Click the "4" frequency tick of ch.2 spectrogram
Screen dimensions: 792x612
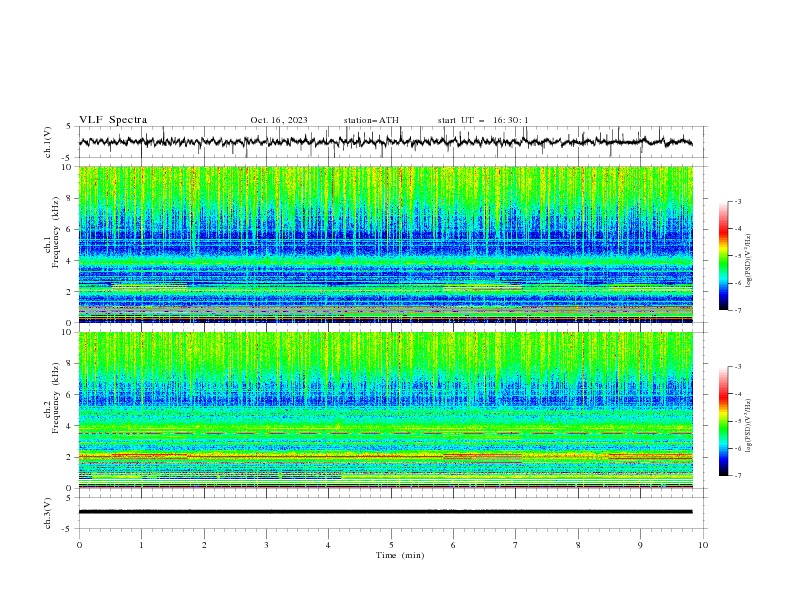click(x=70, y=426)
